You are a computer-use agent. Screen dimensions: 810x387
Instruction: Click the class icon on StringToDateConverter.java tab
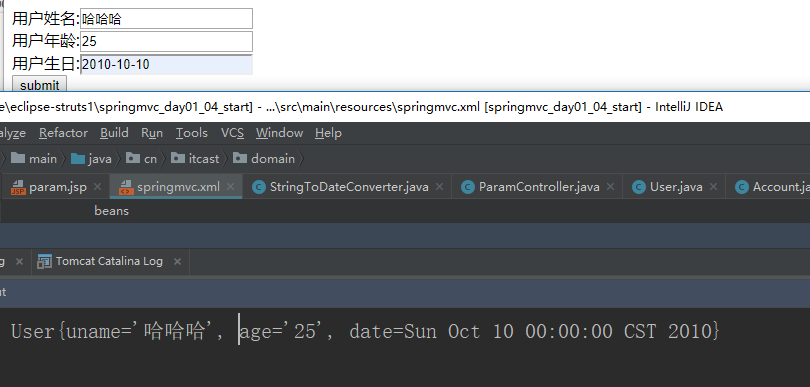point(259,187)
